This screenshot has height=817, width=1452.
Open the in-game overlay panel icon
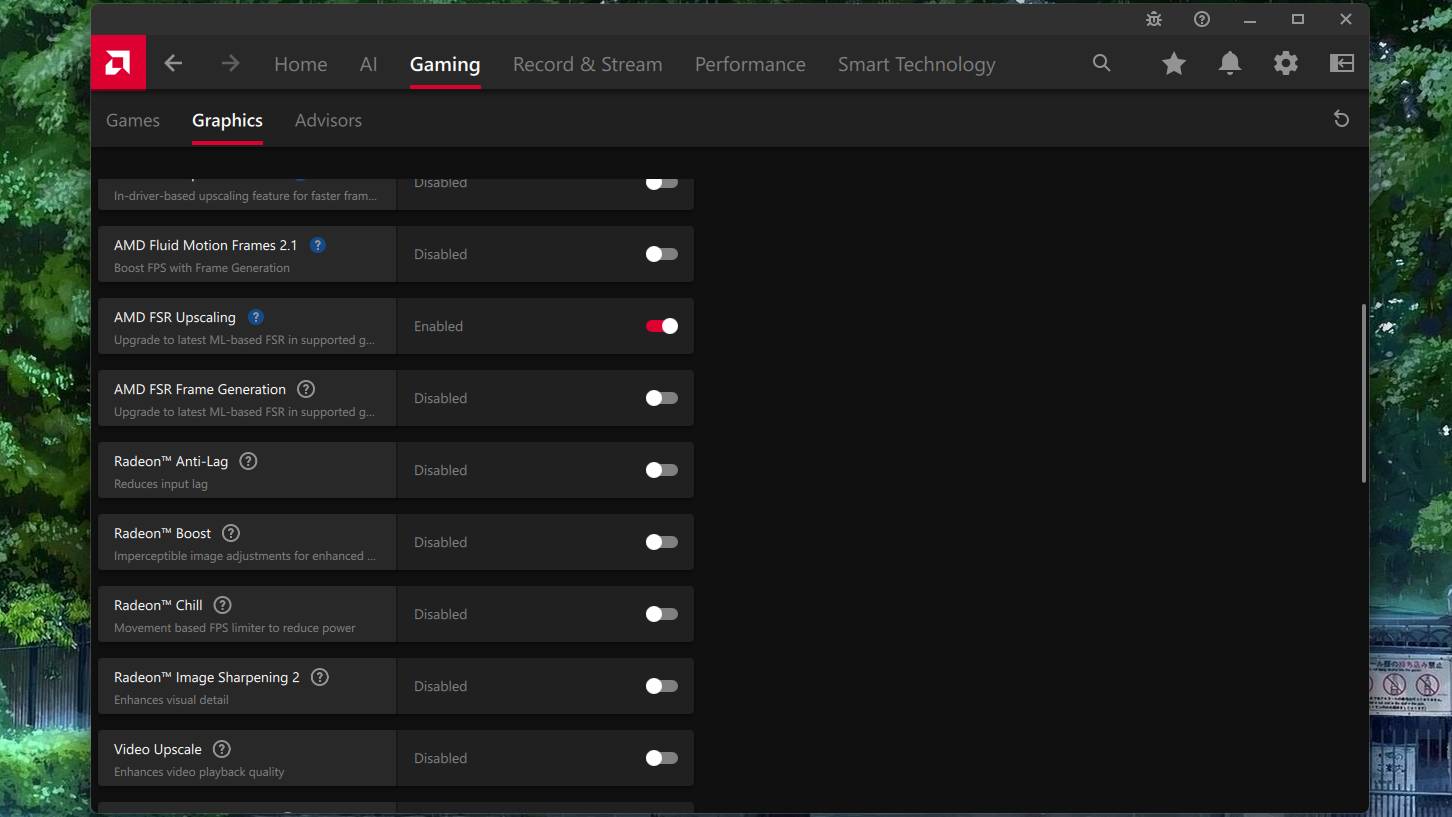(1341, 62)
